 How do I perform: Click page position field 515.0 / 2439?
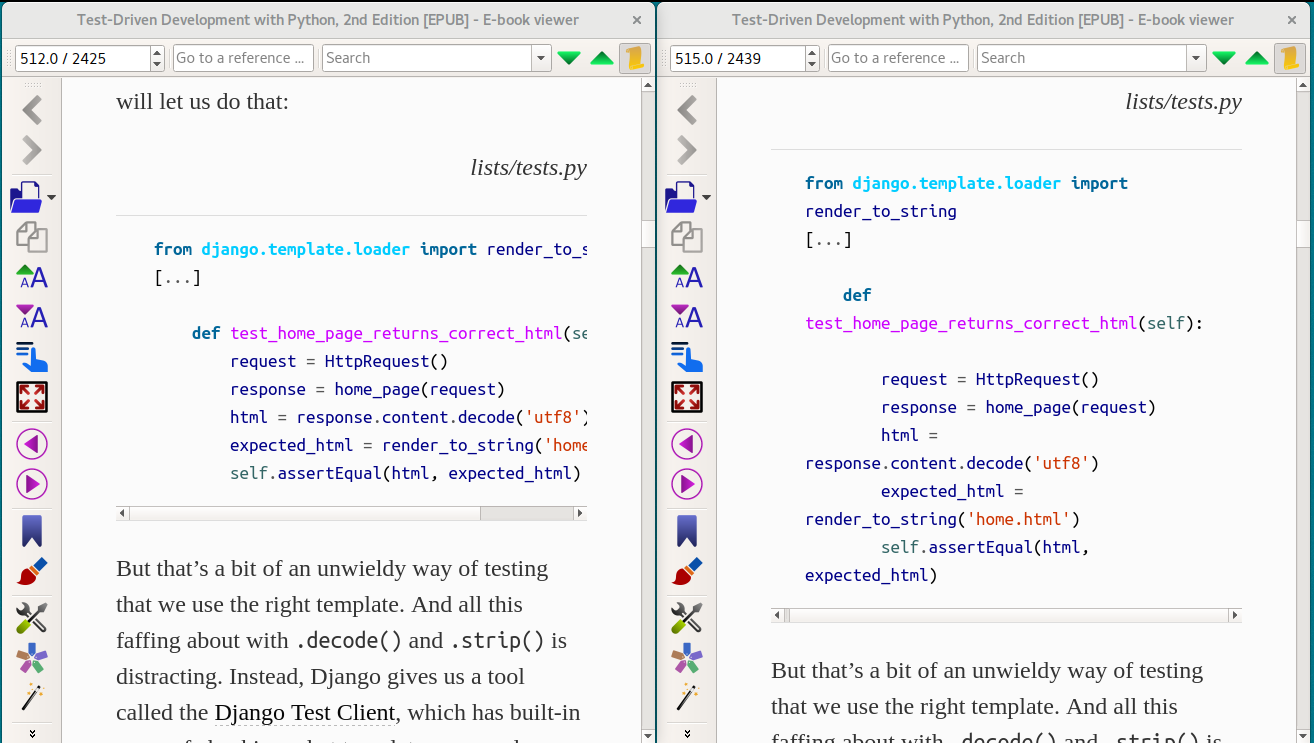[737, 58]
